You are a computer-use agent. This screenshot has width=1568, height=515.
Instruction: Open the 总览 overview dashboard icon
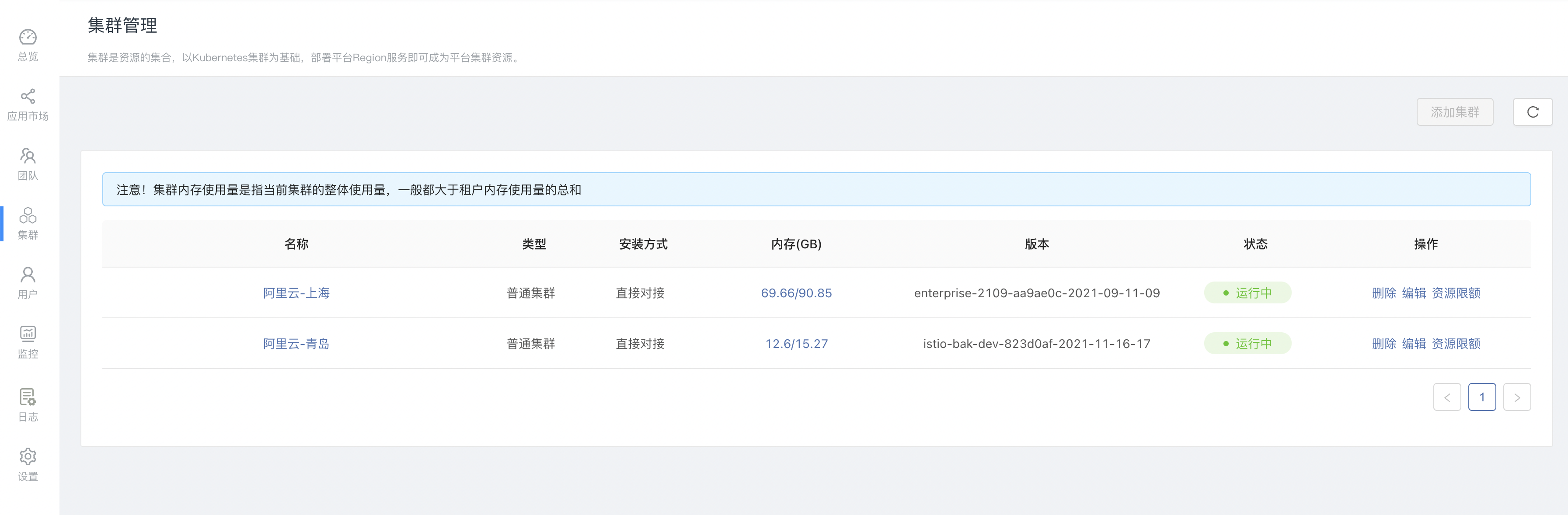[28, 38]
